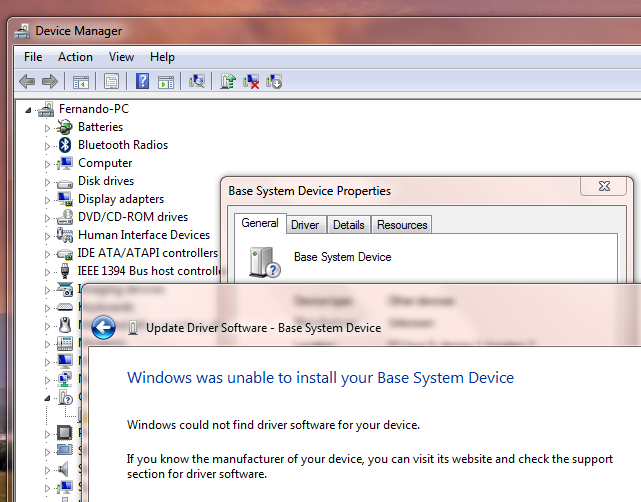Collapse the Other devices unknown-device node

[47, 398]
